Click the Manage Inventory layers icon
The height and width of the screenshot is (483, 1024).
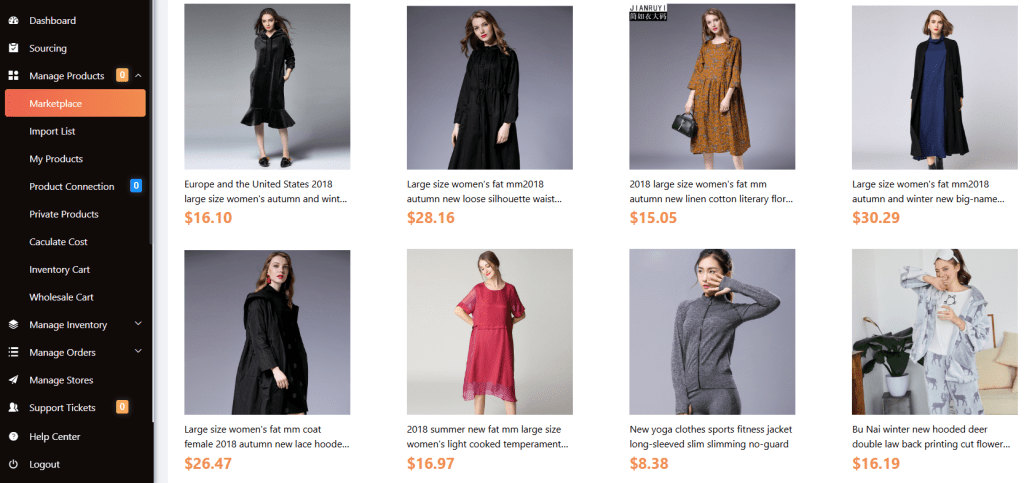tap(13, 325)
